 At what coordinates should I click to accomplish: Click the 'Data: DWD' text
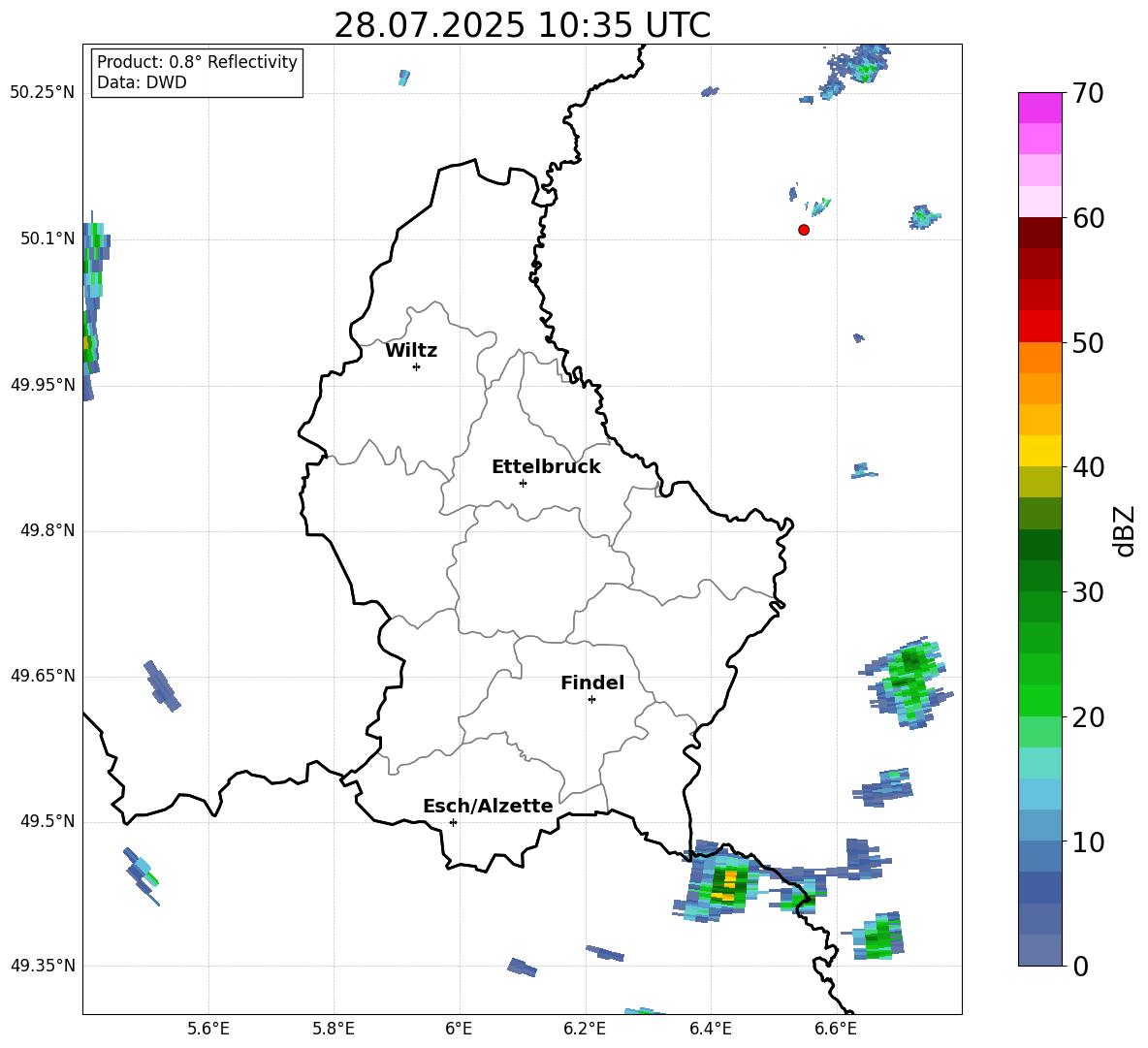point(142,82)
